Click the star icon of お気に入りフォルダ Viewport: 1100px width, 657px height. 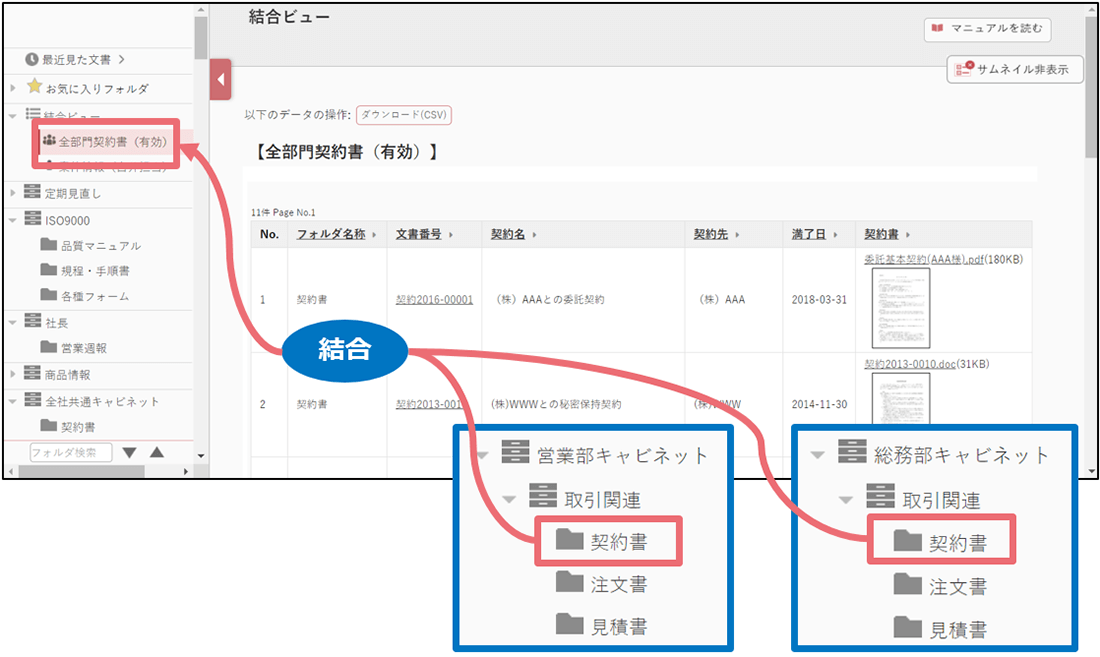[x=34, y=86]
